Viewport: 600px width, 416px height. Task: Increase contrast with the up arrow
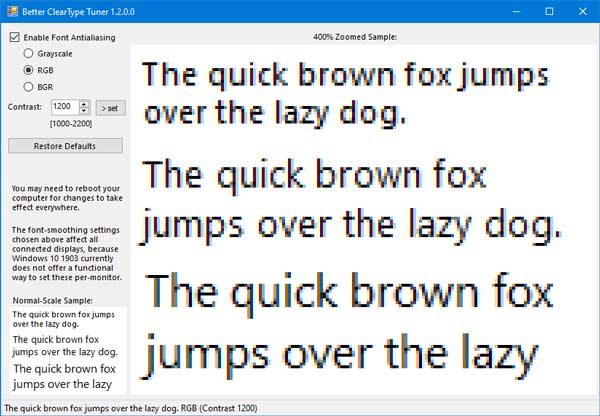[84, 103]
